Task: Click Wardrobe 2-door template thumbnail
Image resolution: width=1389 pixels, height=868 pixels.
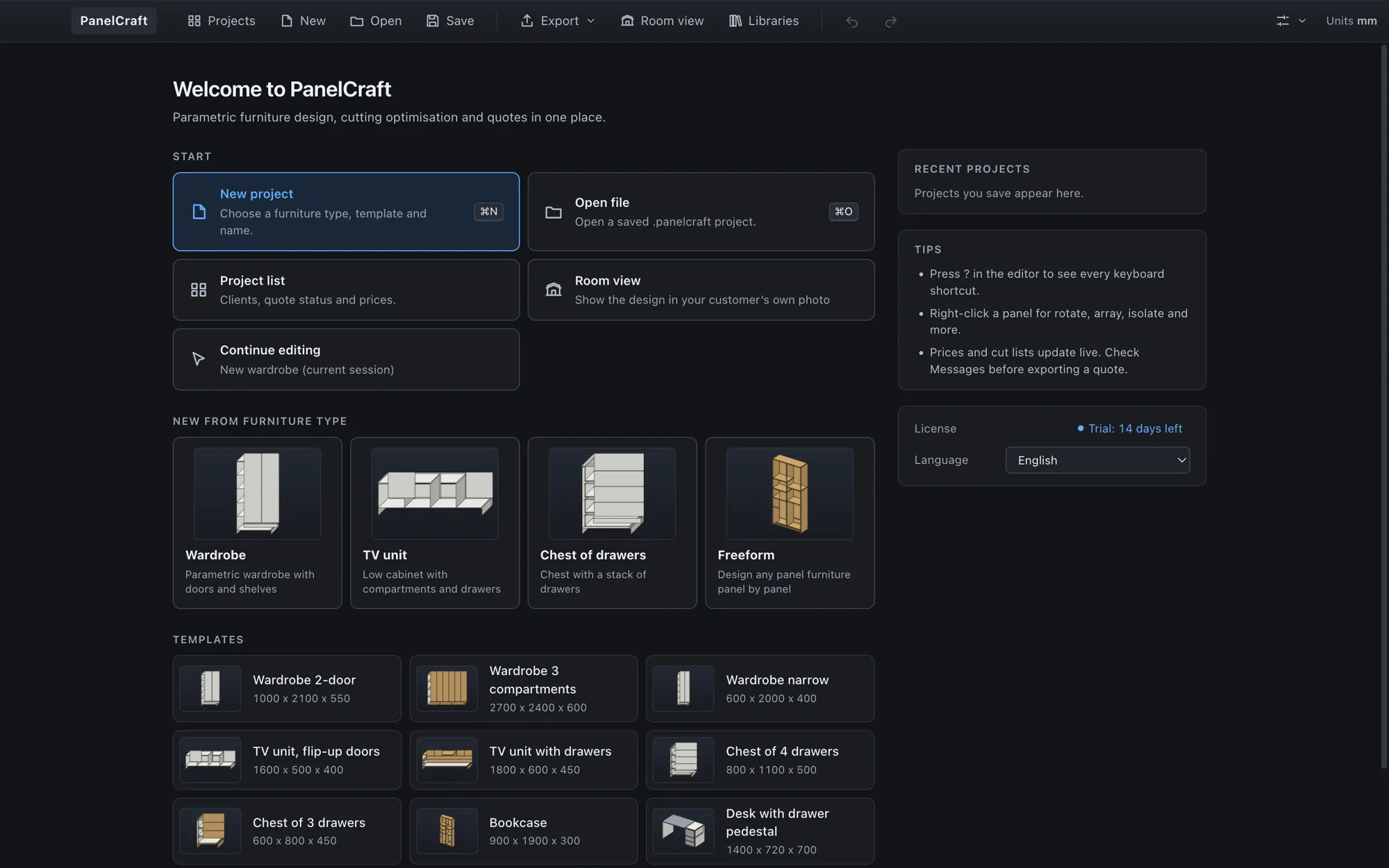Action: 210,688
